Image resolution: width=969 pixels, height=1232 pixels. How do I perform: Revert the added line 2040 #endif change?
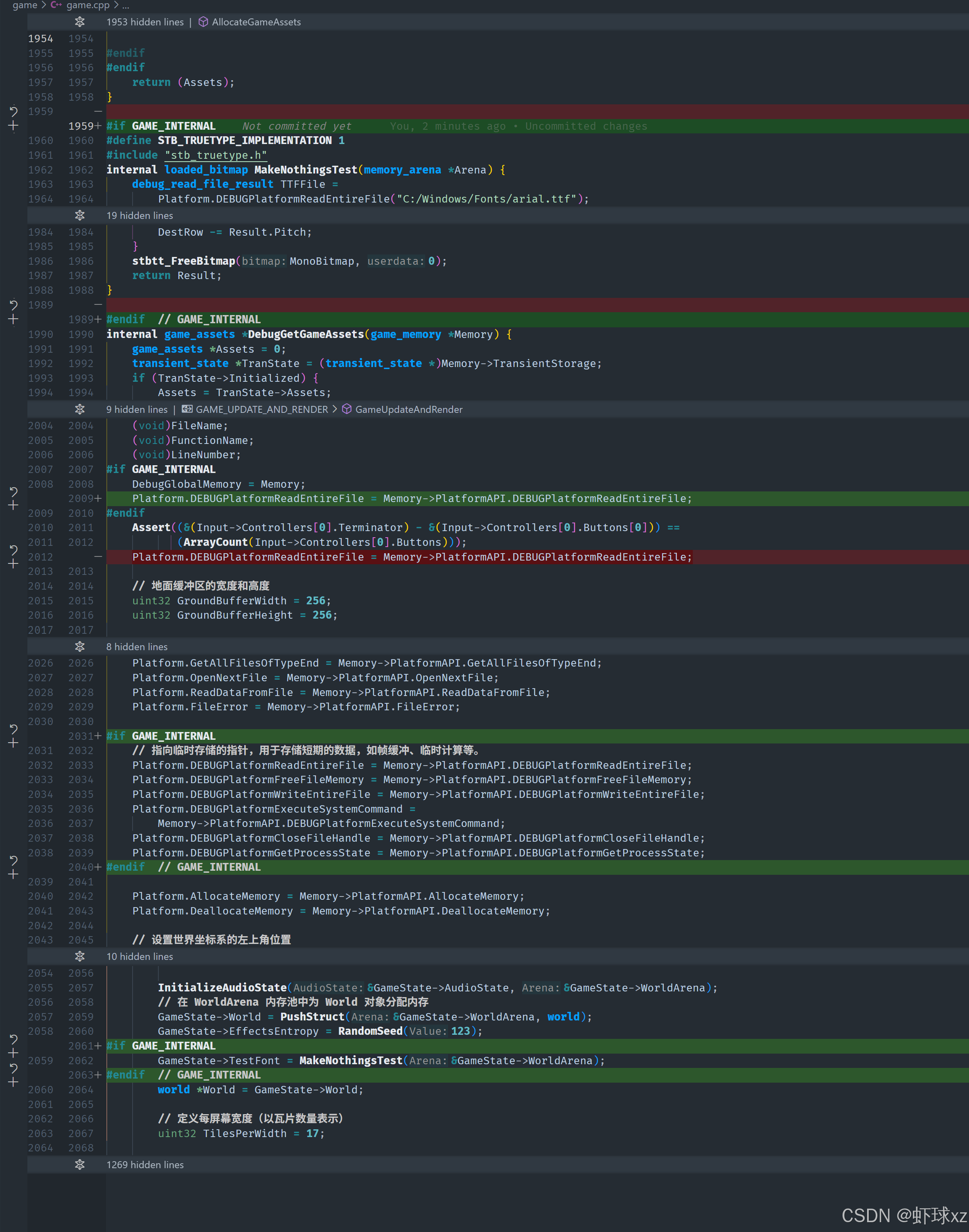(14, 860)
